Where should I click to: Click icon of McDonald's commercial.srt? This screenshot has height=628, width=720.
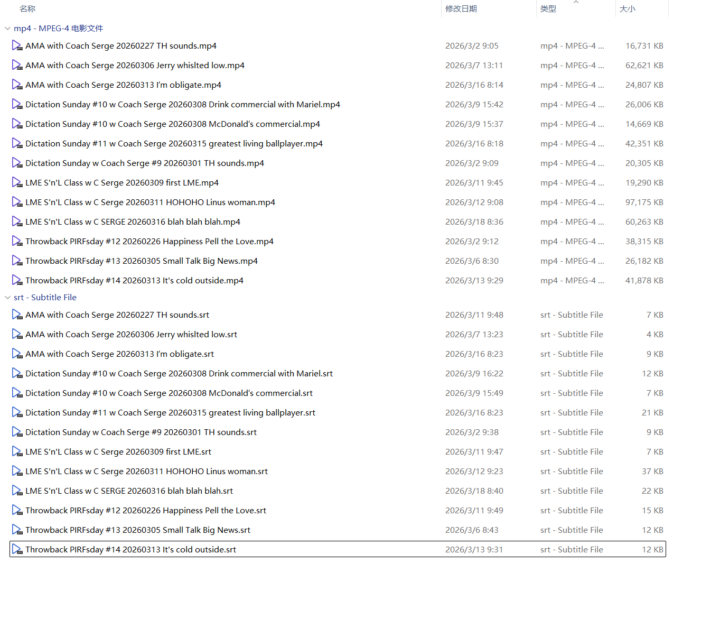tap(17, 393)
